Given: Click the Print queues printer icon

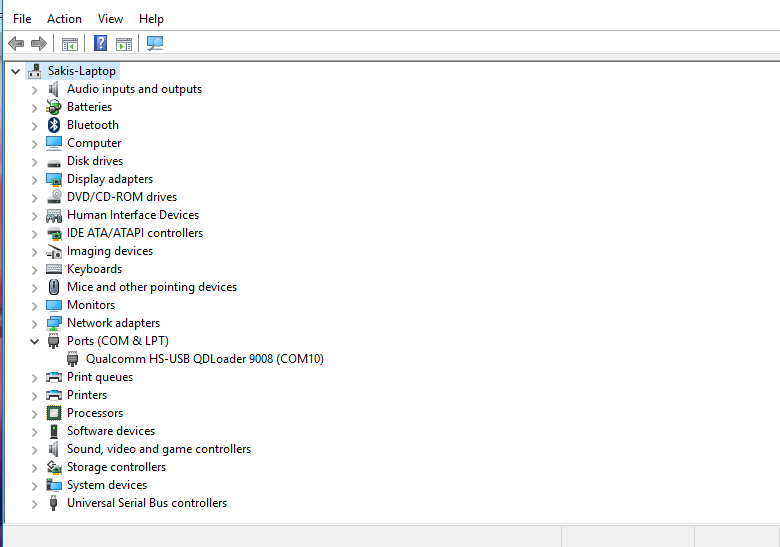Looking at the screenshot, I should 54,377.
